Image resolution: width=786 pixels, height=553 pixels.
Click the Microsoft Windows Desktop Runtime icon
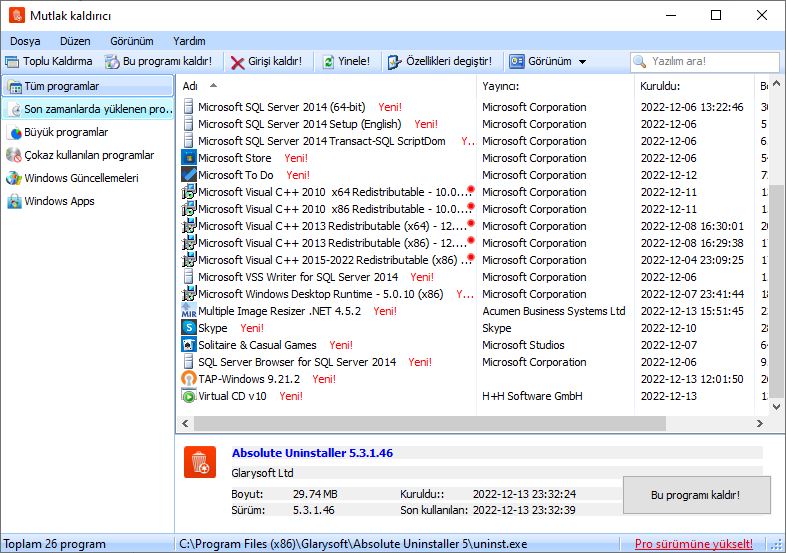(x=188, y=294)
